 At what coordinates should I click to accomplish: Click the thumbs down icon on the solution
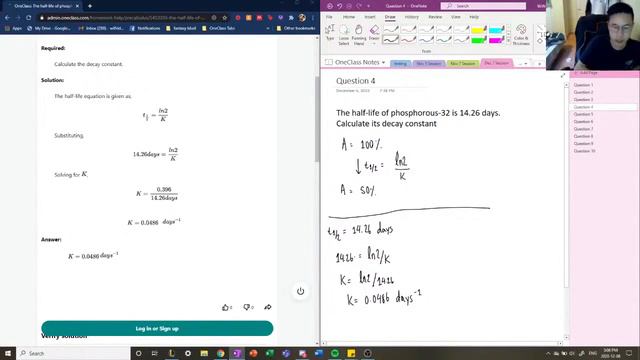(x=247, y=307)
